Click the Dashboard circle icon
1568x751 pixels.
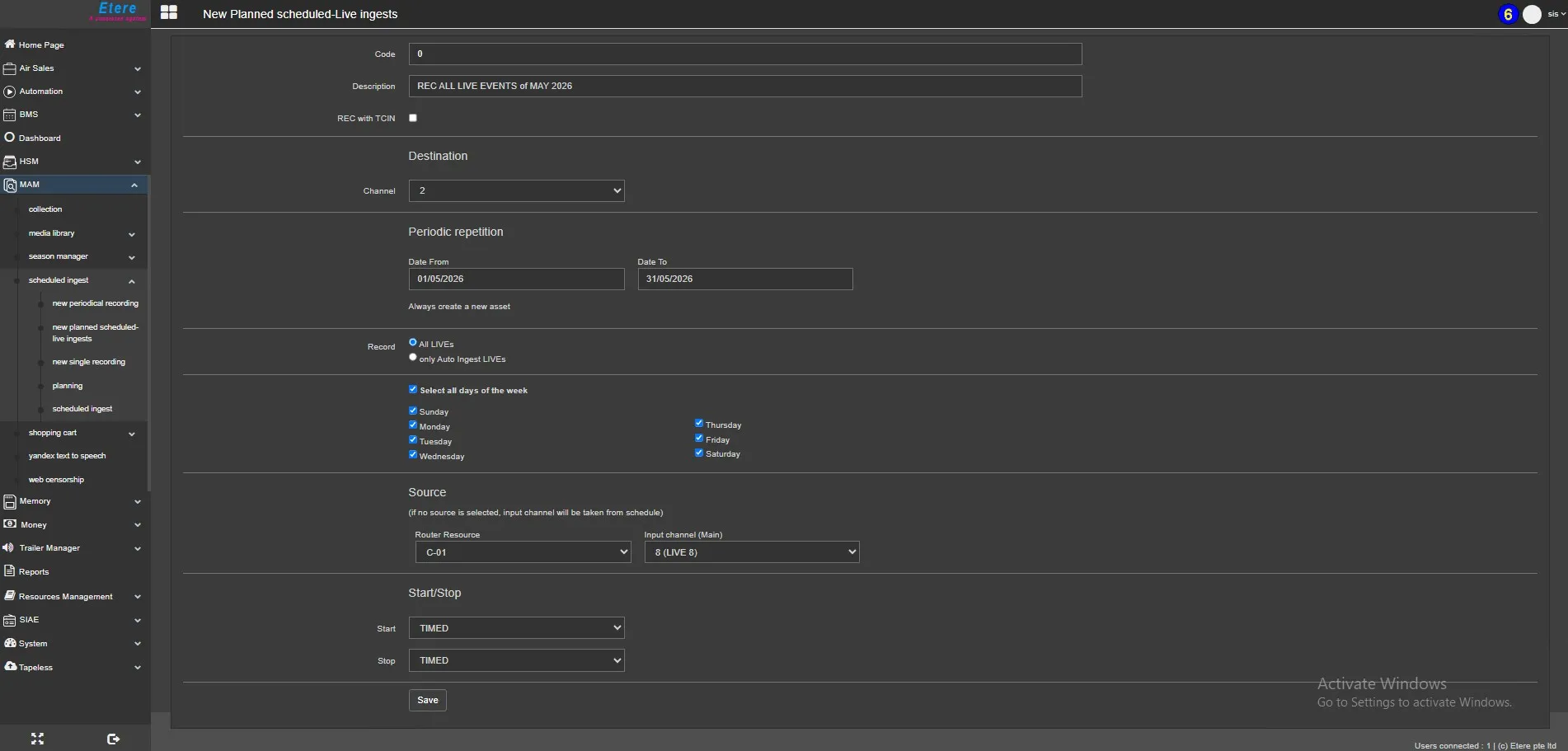click(10, 138)
